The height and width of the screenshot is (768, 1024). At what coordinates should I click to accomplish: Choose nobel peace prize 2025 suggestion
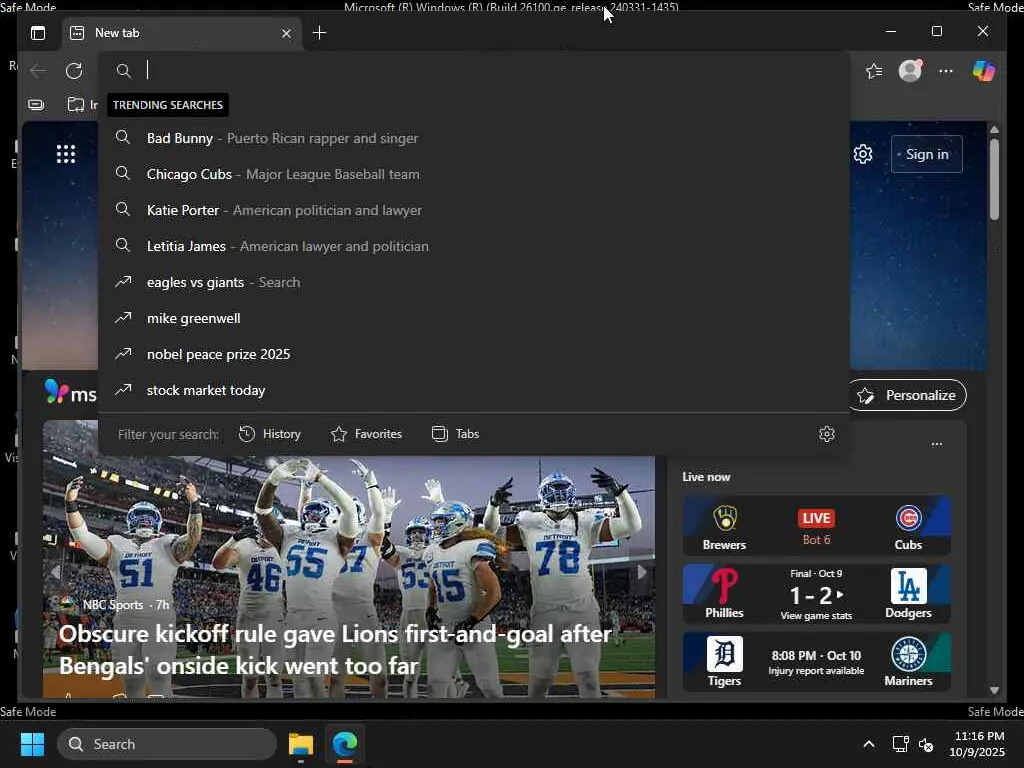(474, 354)
